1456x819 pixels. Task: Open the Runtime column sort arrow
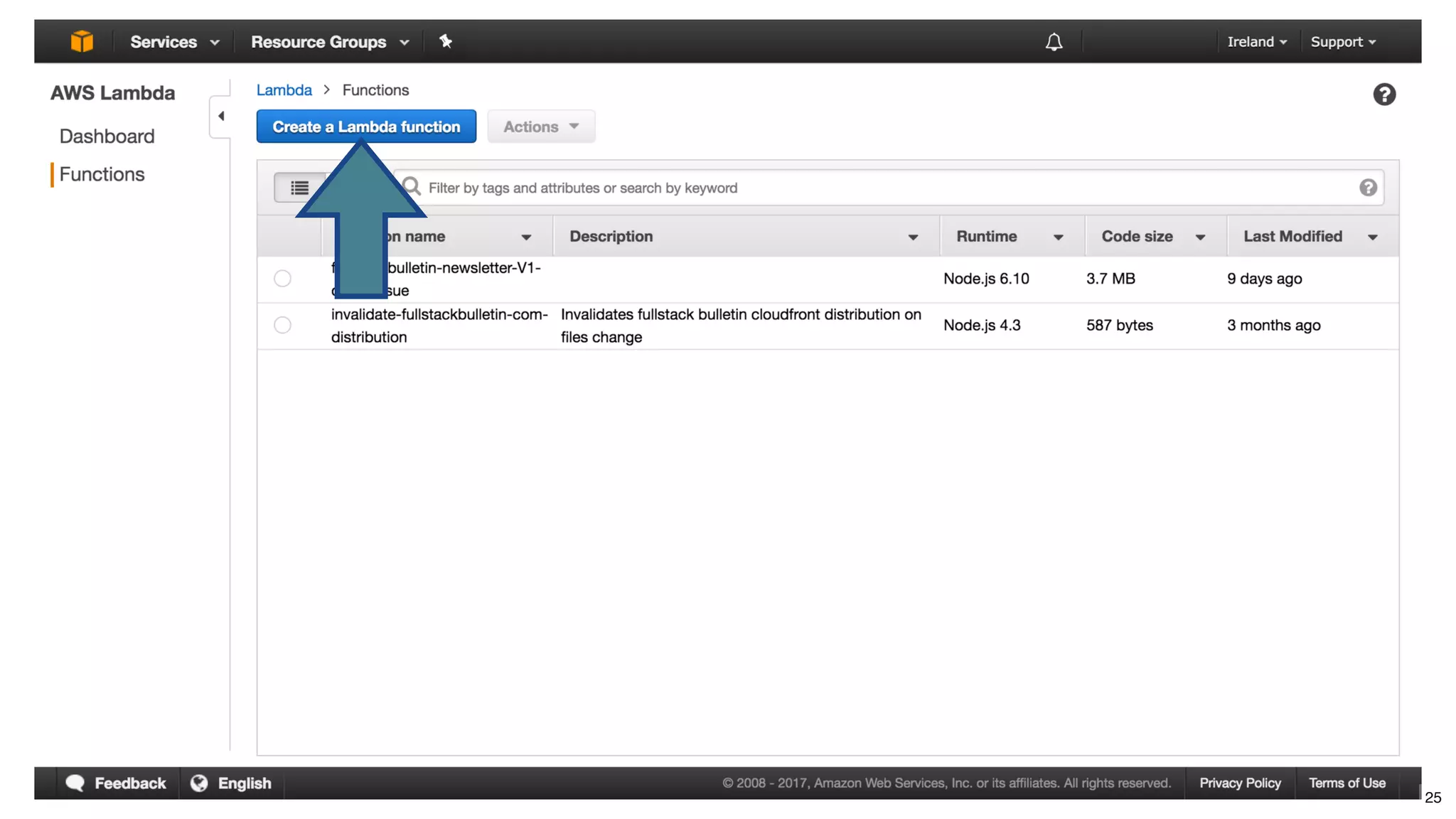(1058, 237)
